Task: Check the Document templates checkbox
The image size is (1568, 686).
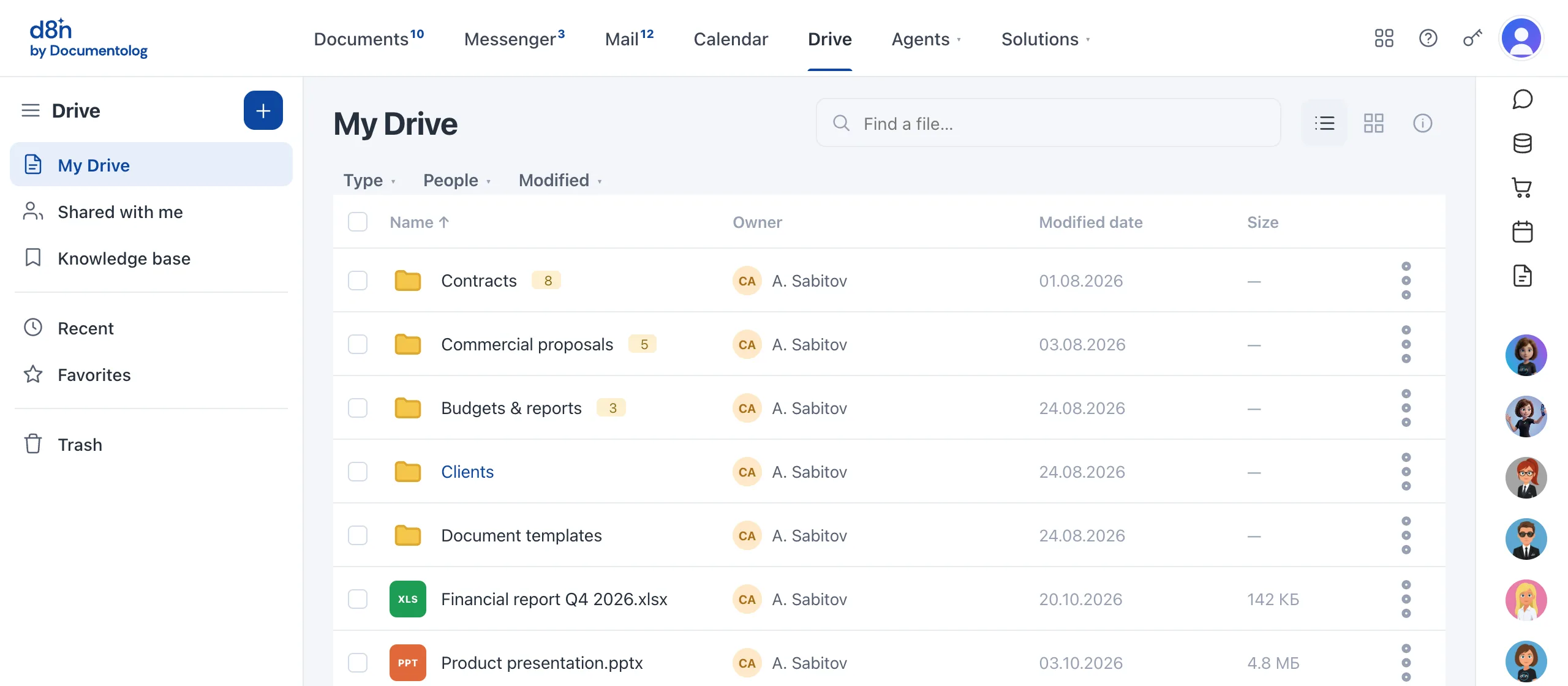Action: [358, 535]
